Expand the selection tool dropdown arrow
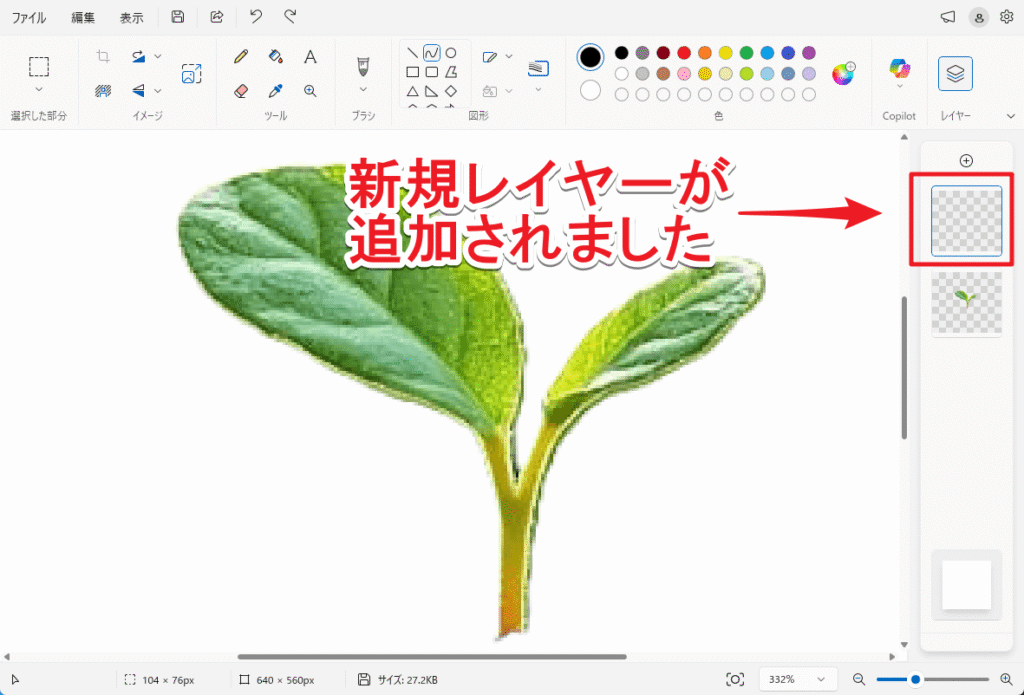Image resolution: width=1024 pixels, height=695 pixels. (x=39, y=89)
